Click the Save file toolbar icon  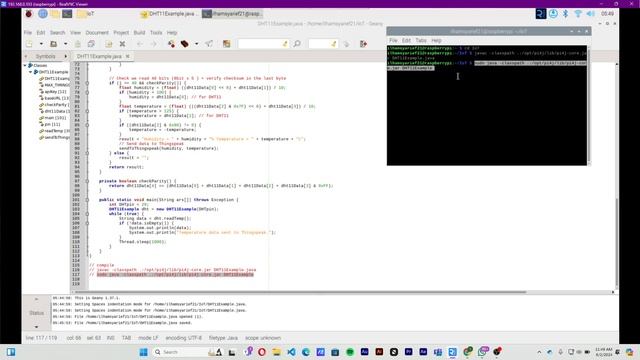pyautogui.click(x=78, y=44)
